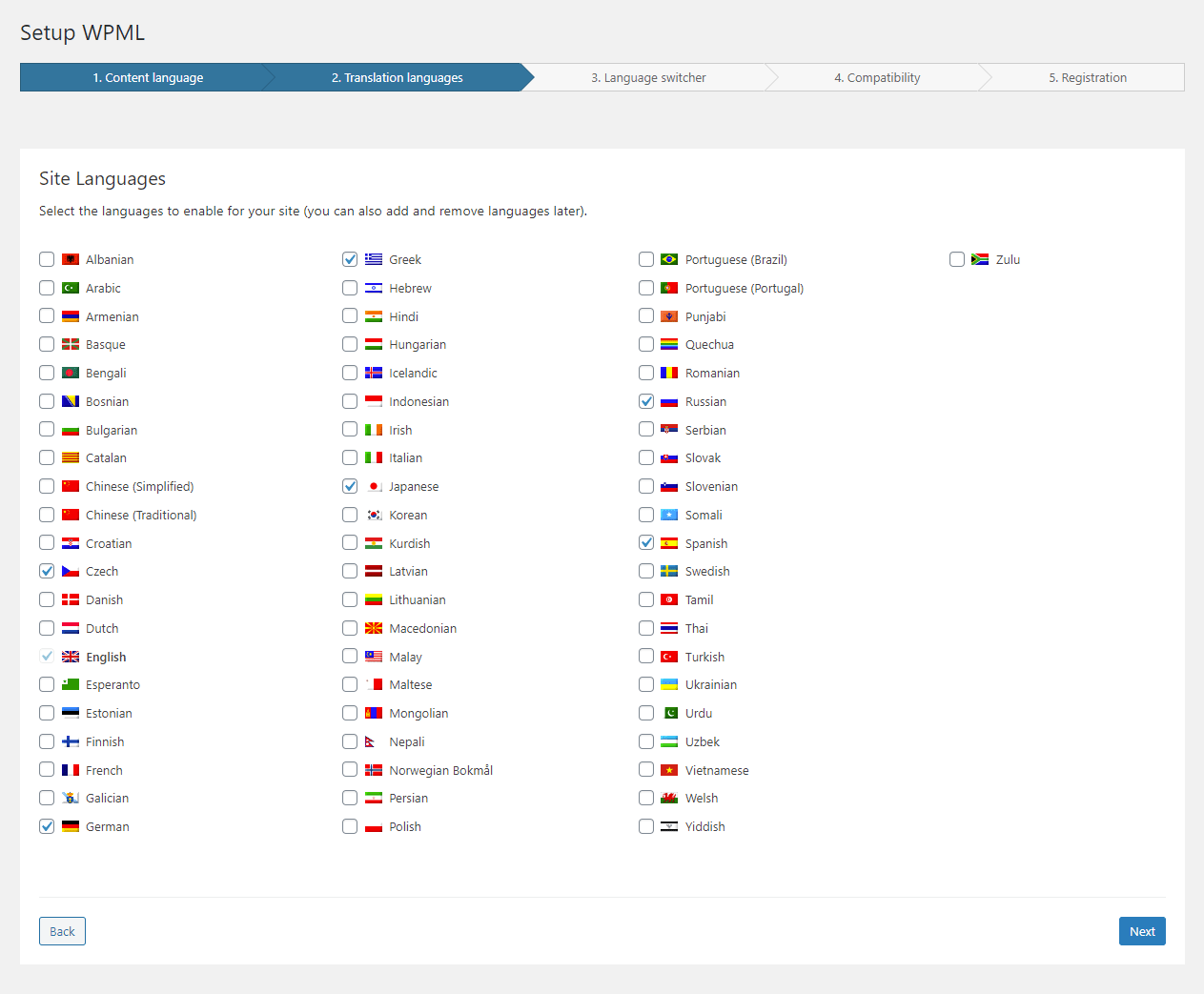The height and width of the screenshot is (994, 1204).
Task: Uncheck the Spanish language checkbox
Action: coord(646,543)
